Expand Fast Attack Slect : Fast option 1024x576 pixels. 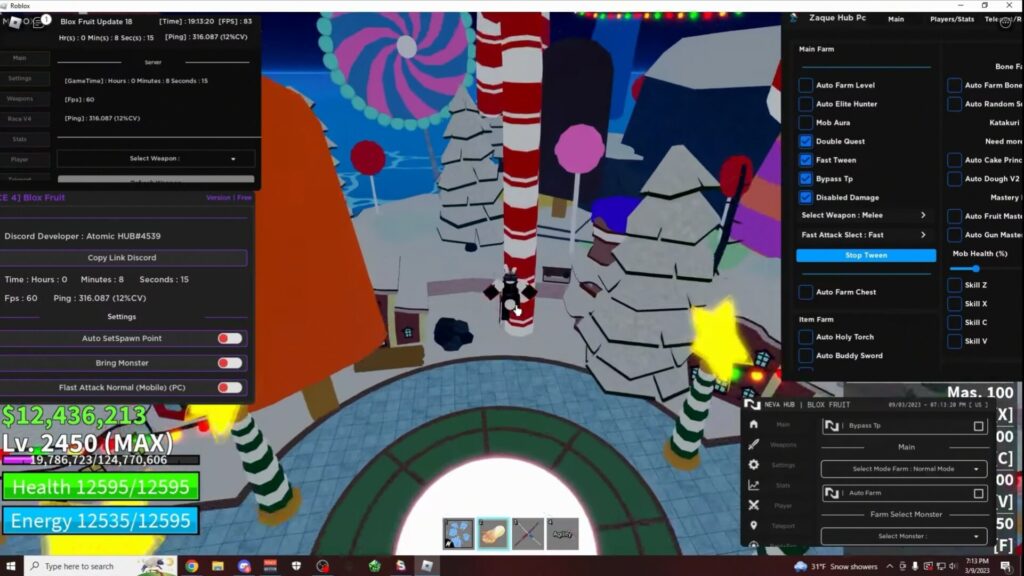tap(865, 234)
